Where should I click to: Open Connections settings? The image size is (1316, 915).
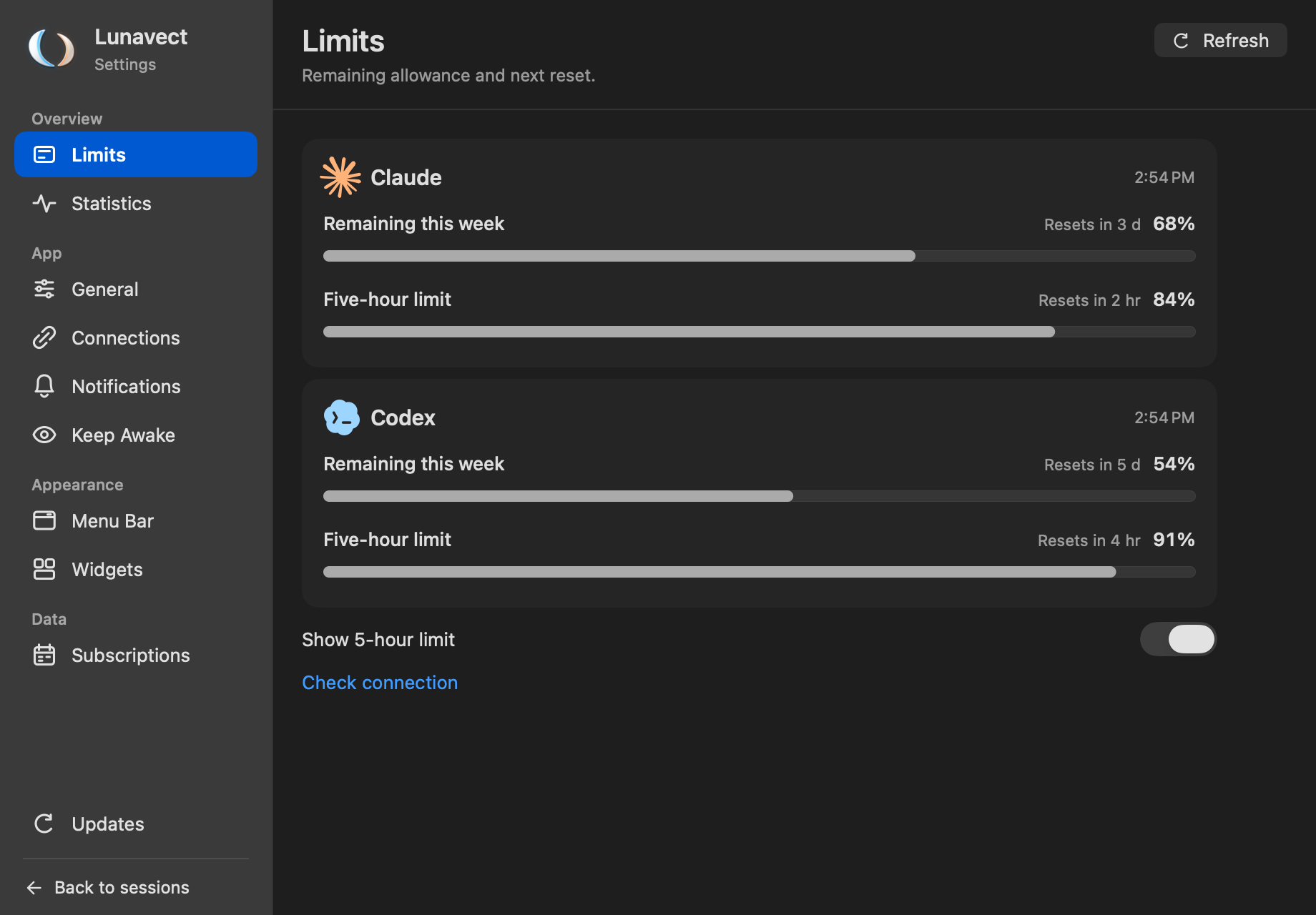point(136,338)
